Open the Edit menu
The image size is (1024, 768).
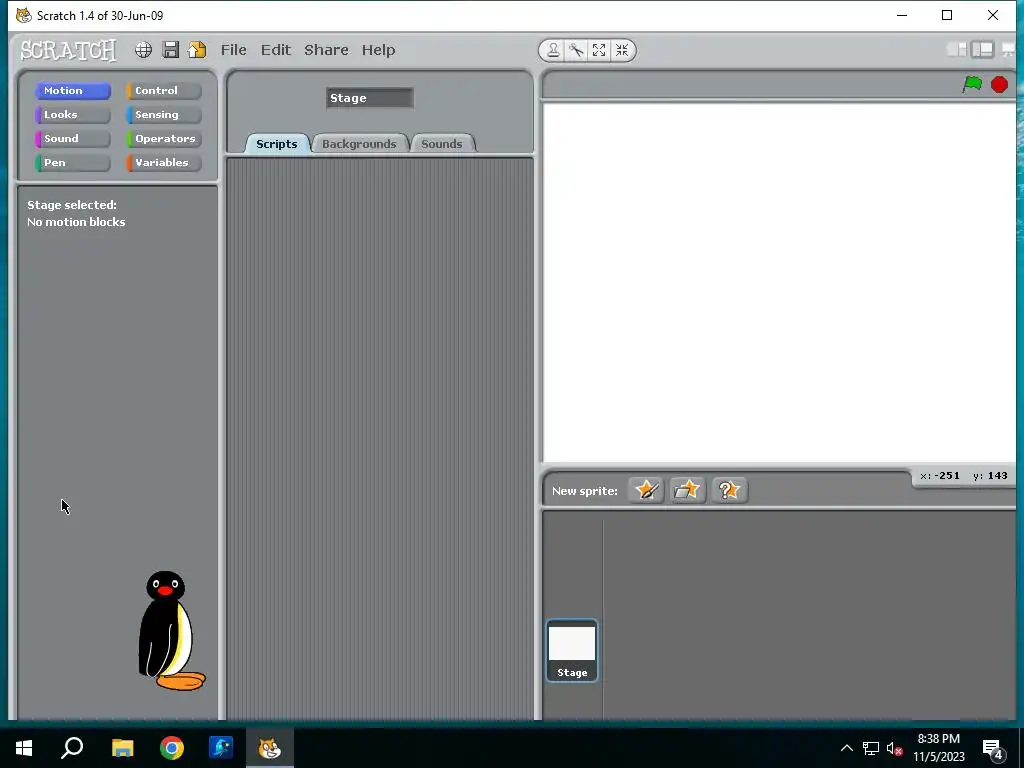pos(276,50)
